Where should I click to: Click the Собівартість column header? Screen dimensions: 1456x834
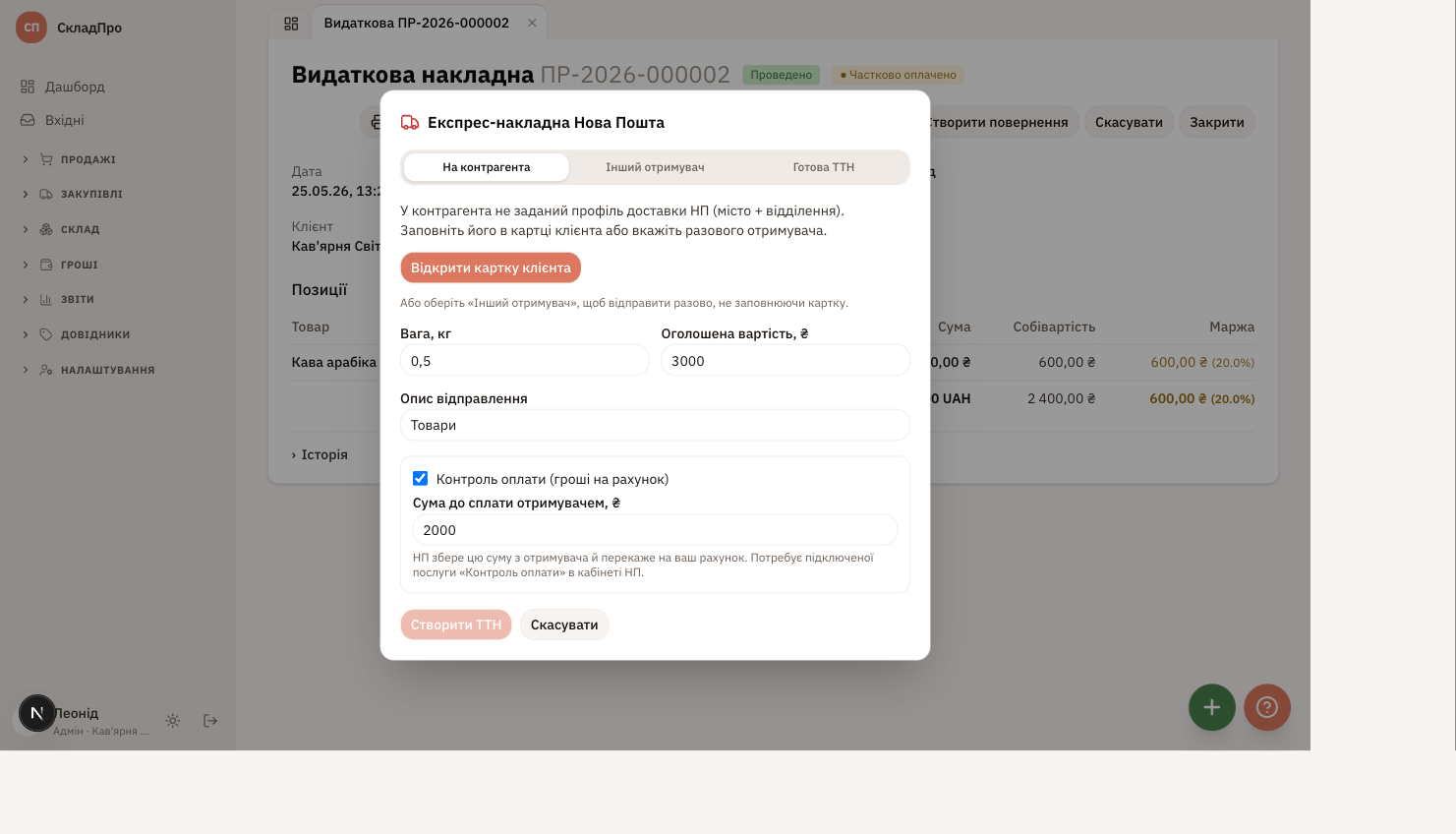click(x=1054, y=327)
